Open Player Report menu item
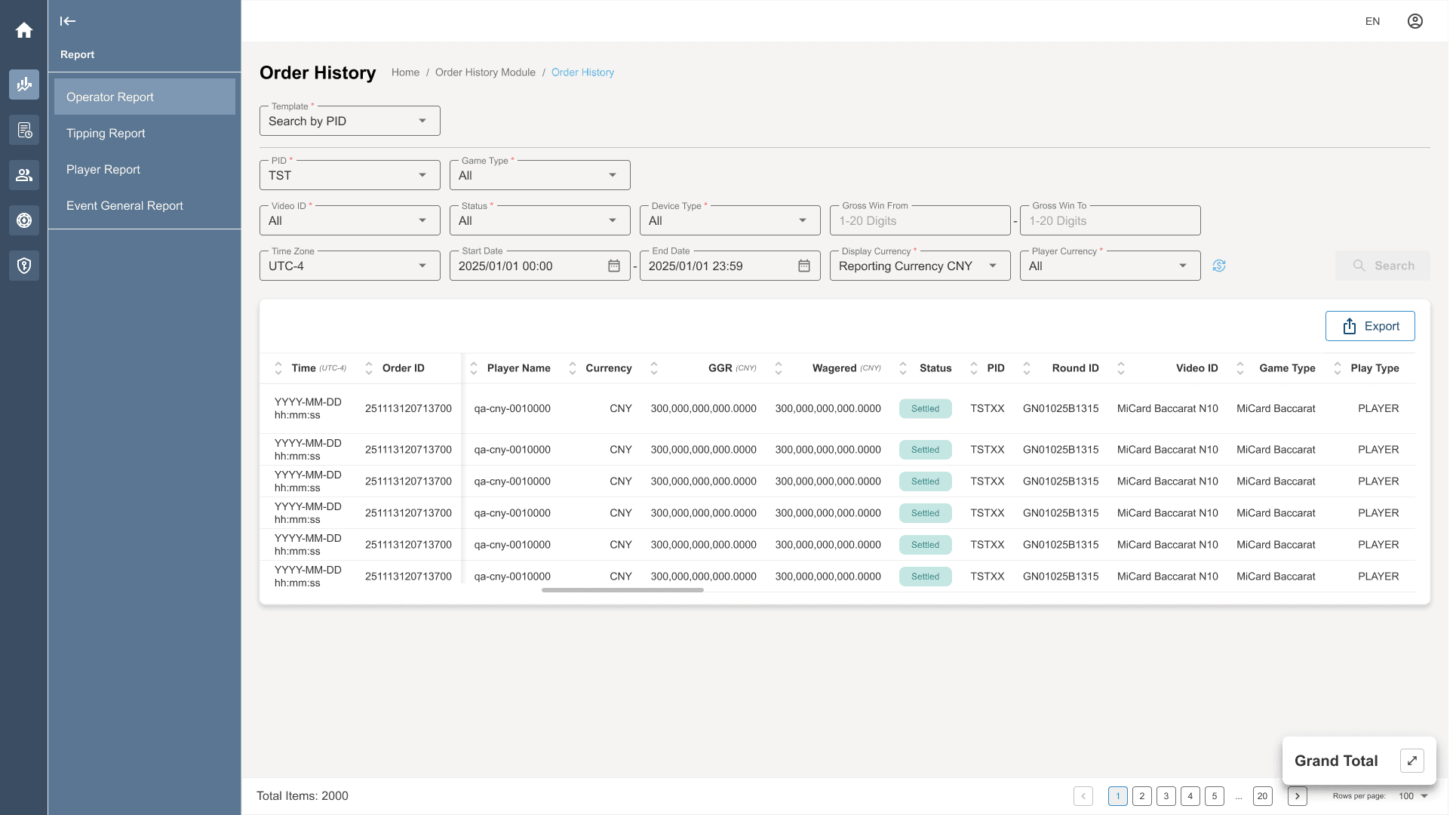 pyautogui.click(x=145, y=169)
